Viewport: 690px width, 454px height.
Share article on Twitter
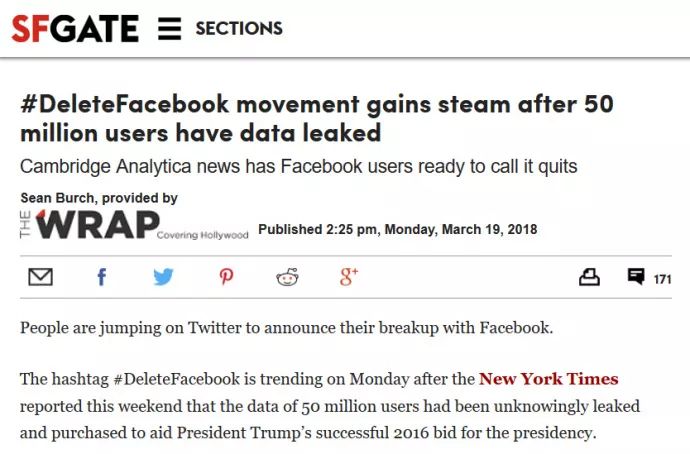tap(164, 277)
